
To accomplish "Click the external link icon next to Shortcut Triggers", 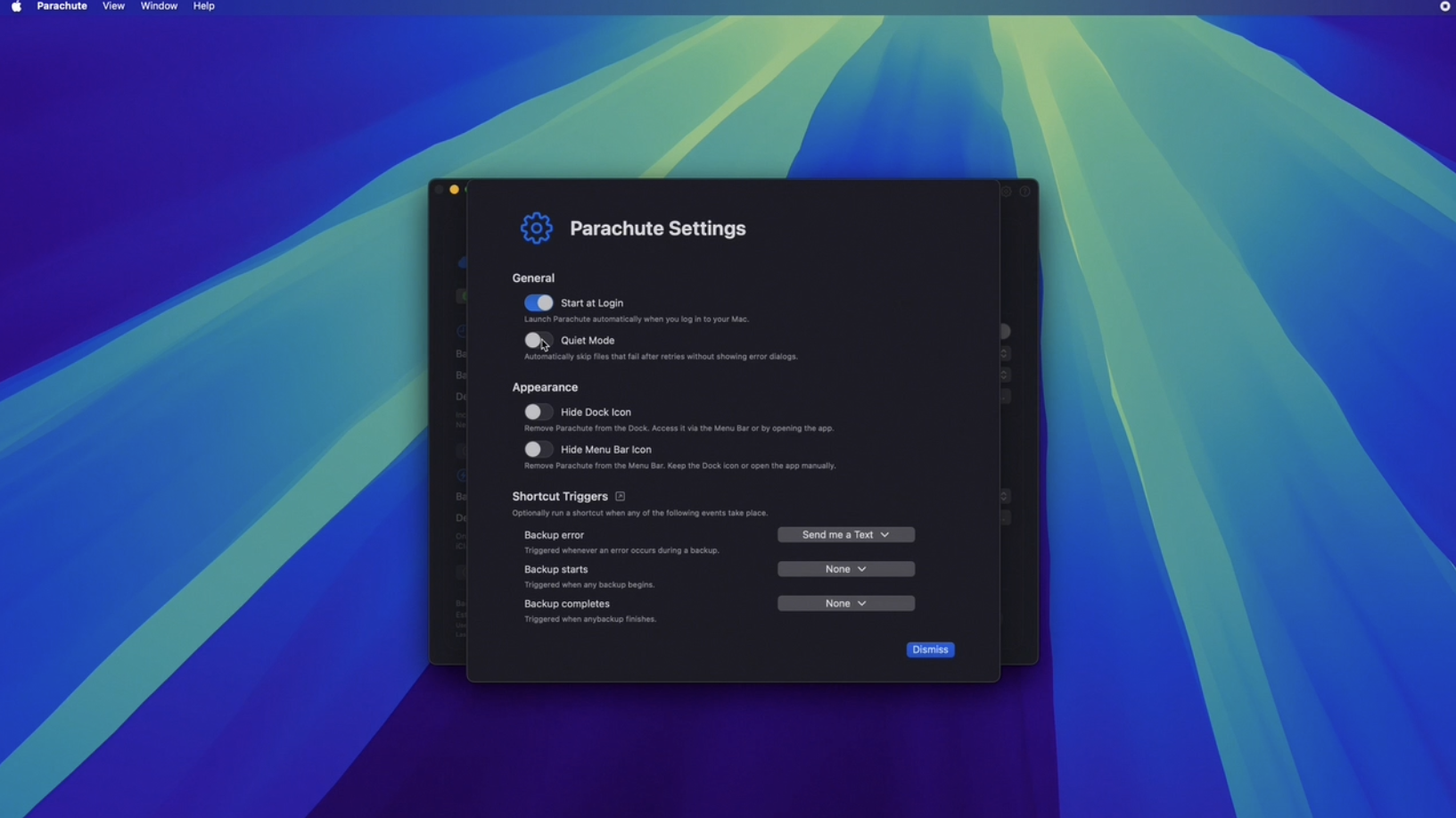I will point(620,496).
